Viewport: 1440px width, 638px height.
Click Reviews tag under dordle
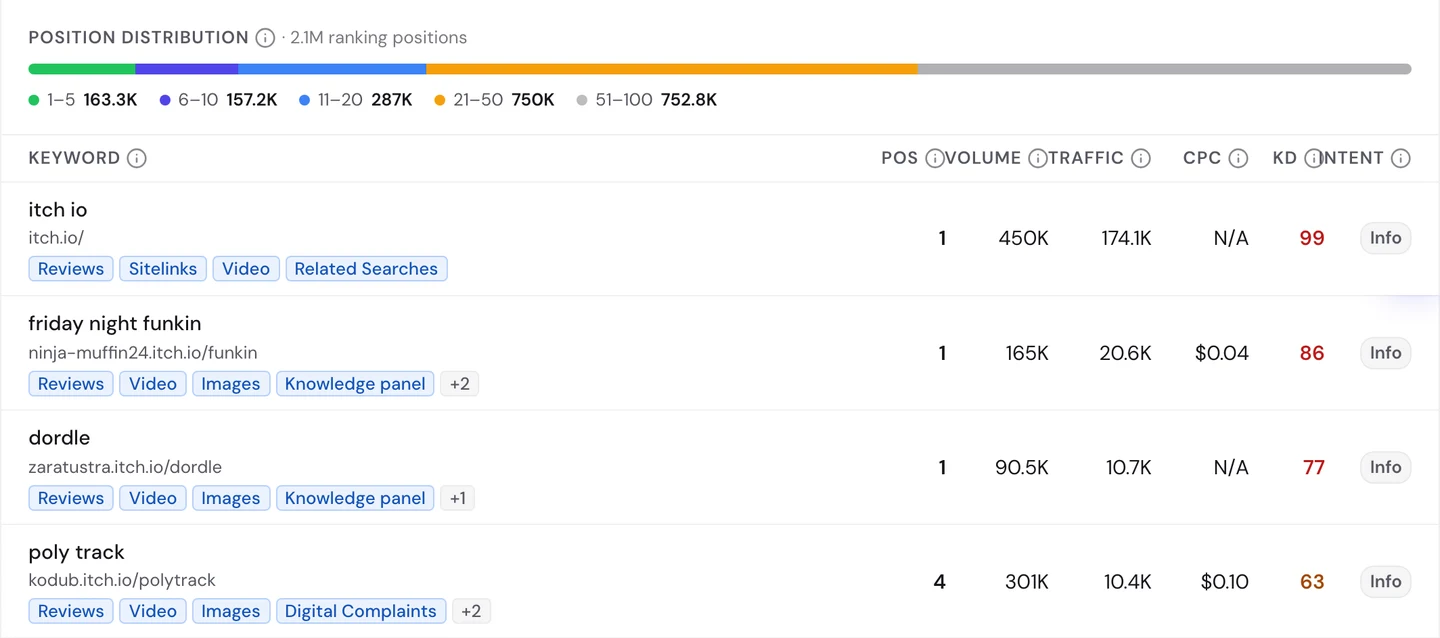tap(71, 498)
